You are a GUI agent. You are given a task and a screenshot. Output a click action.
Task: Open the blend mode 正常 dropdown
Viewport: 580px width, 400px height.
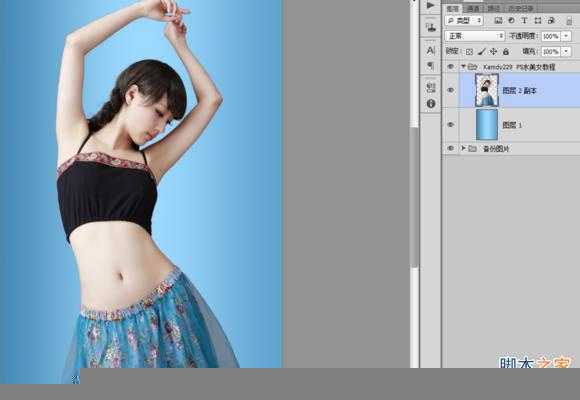coord(475,36)
